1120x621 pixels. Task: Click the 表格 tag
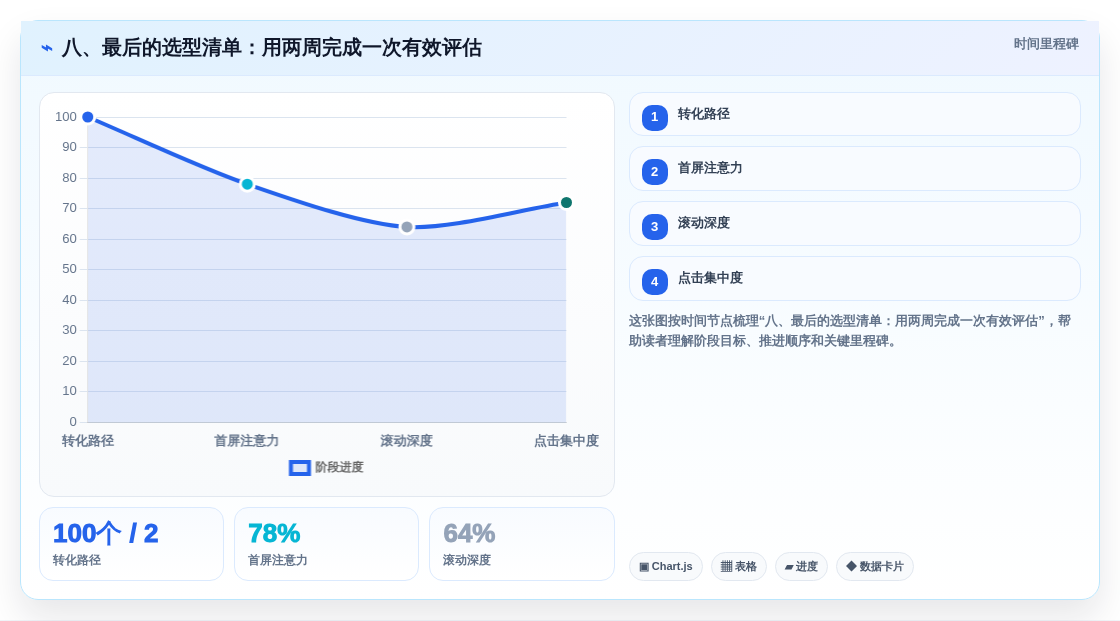(739, 567)
